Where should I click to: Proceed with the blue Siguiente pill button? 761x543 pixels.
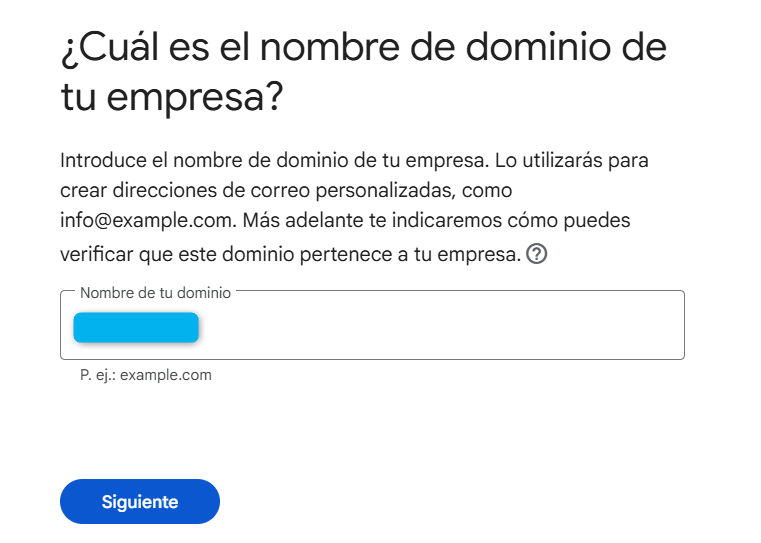pos(140,501)
